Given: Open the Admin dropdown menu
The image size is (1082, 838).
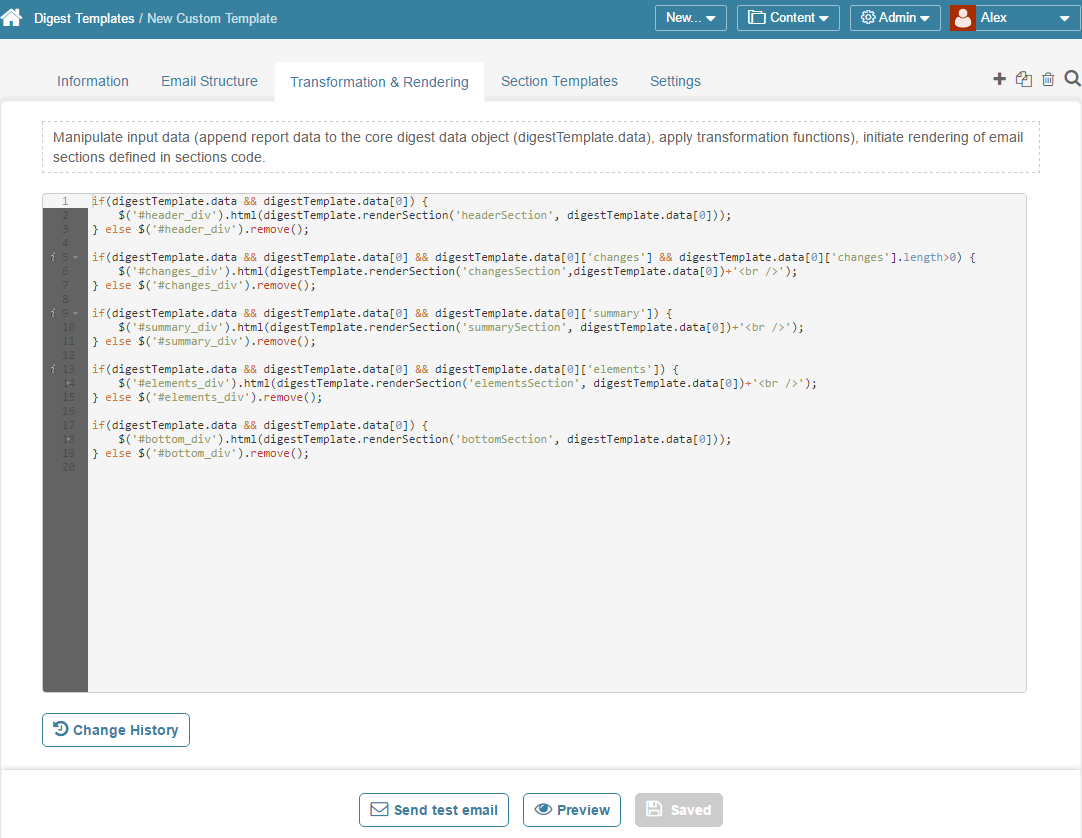Looking at the screenshot, I should (895, 18).
